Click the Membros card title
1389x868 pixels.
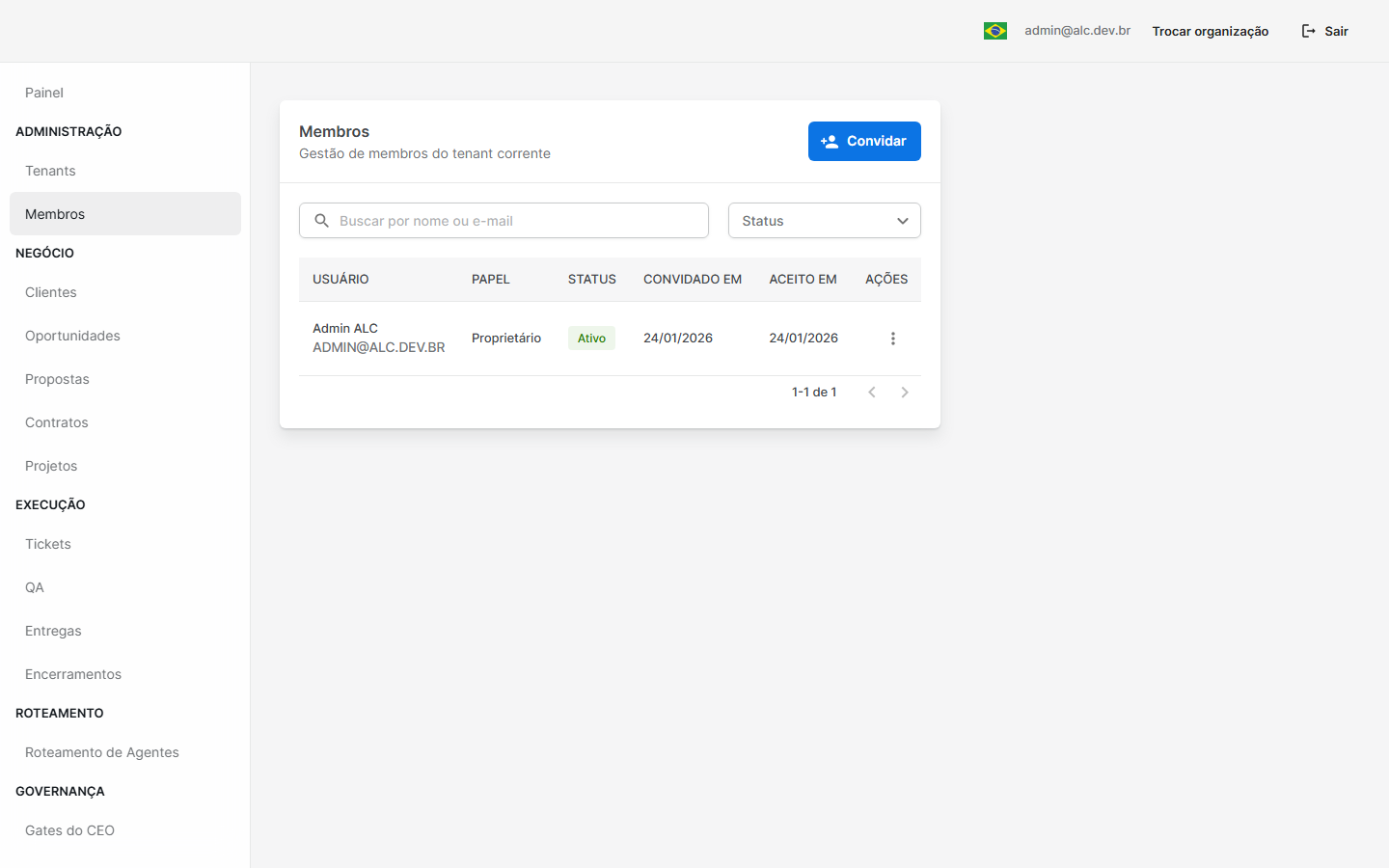[x=335, y=132]
